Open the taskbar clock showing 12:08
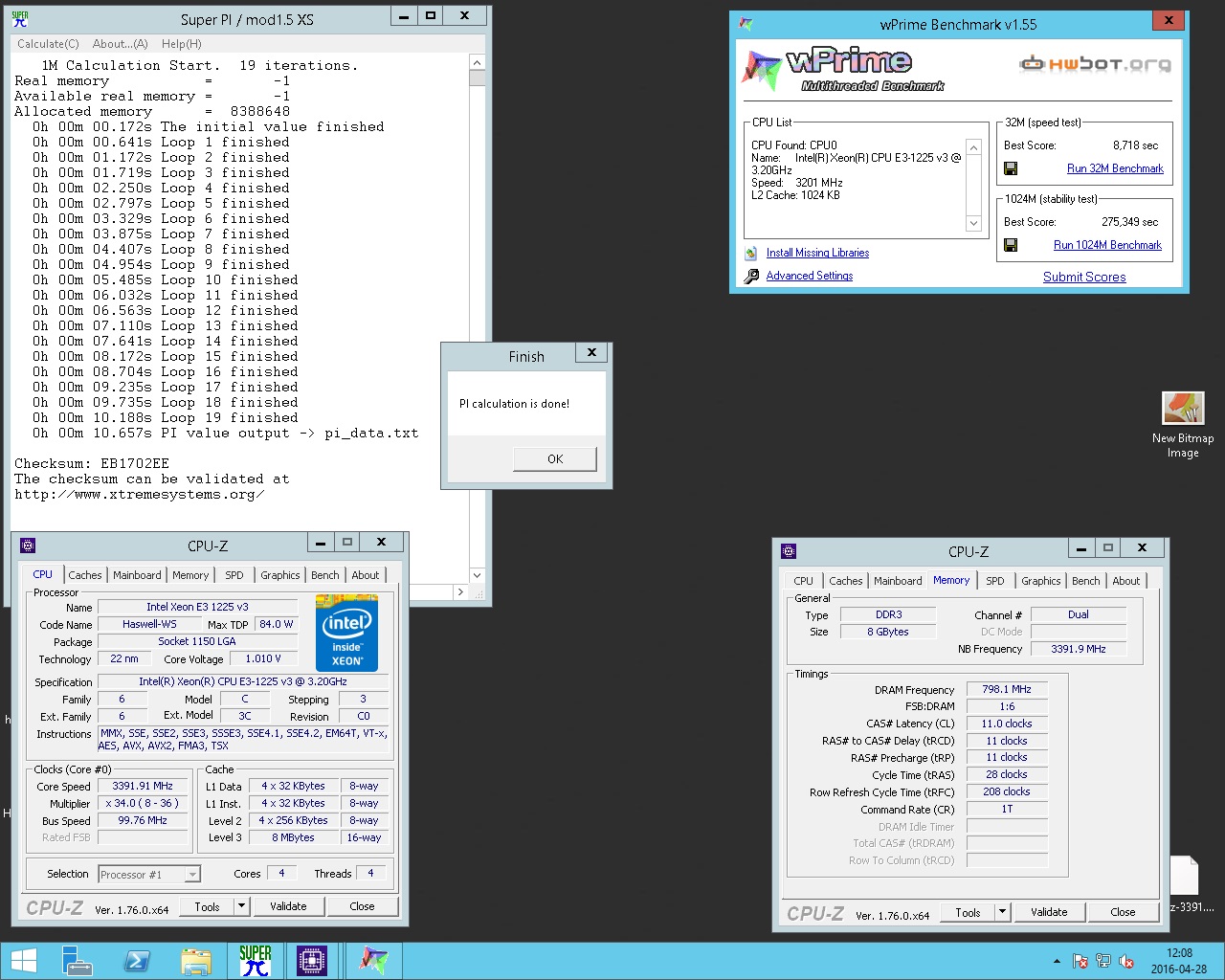 (1179, 961)
